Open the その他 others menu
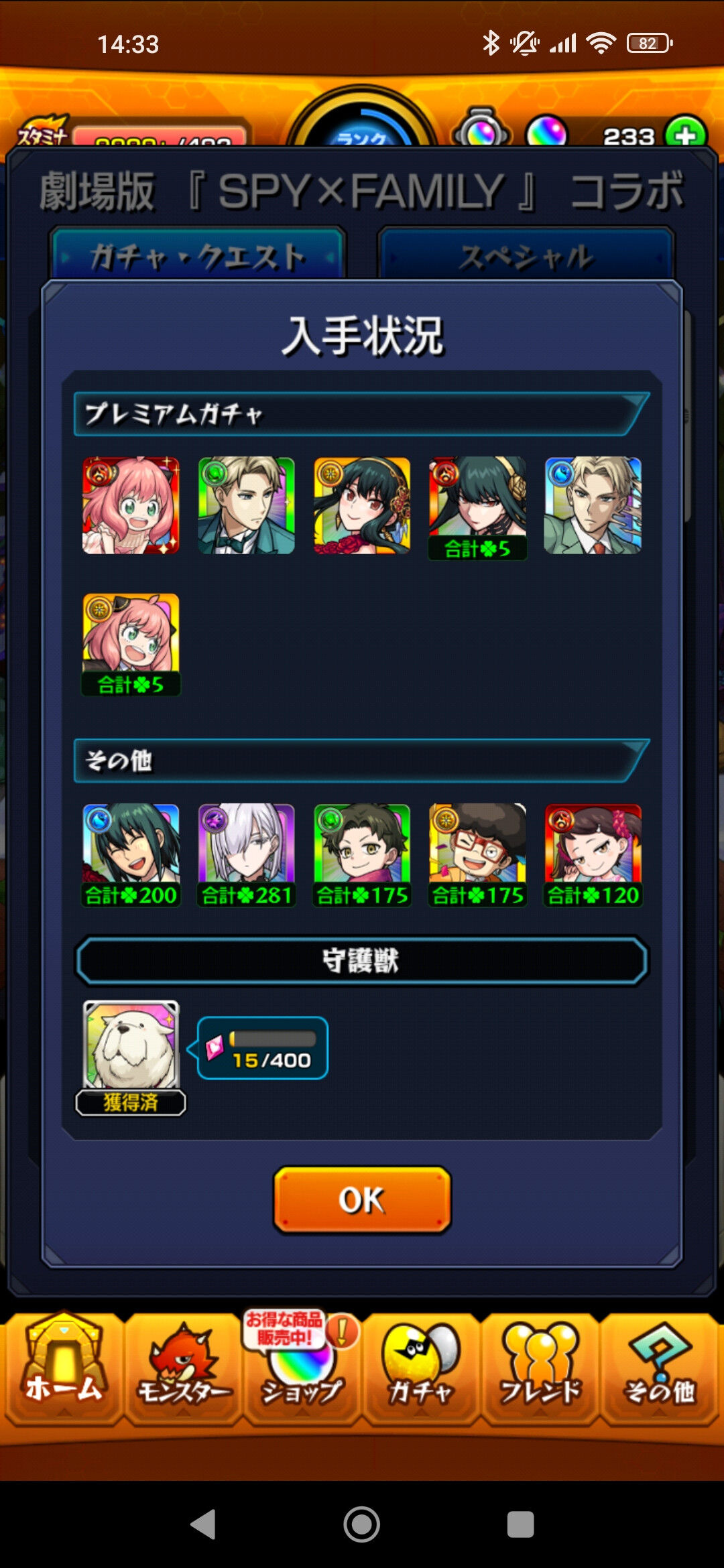The height and width of the screenshot is (1568, 724). [x=660, y=1368]
